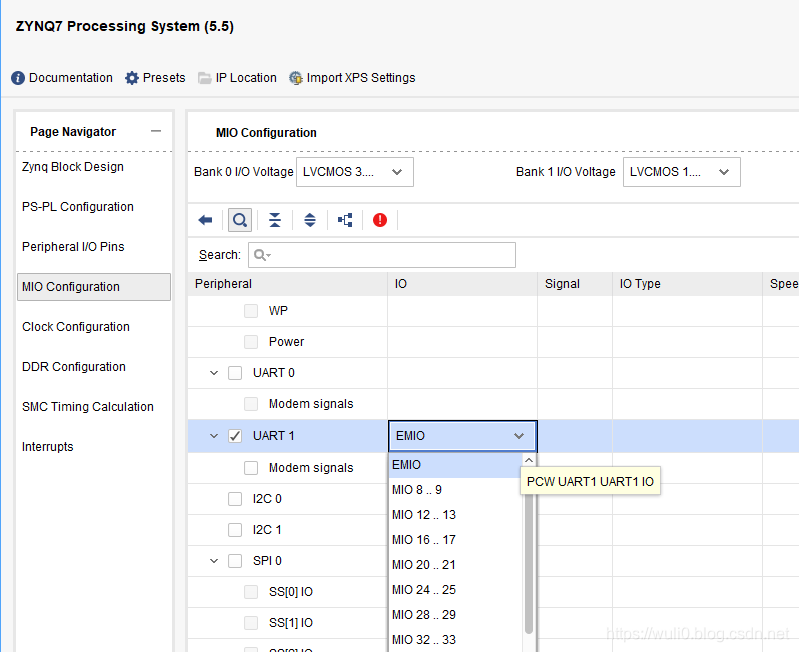Open the Documentation info icon
Viewport: 799px width, 652px height.
coord(18,78)
